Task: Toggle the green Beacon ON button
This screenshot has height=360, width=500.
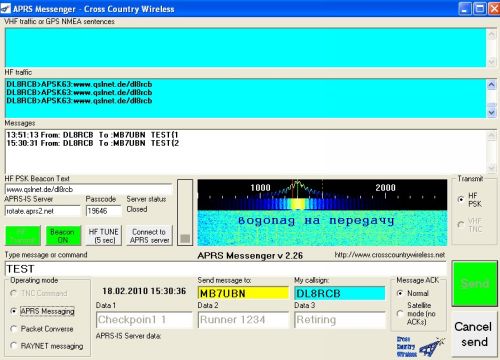Action: coord(63,236)
